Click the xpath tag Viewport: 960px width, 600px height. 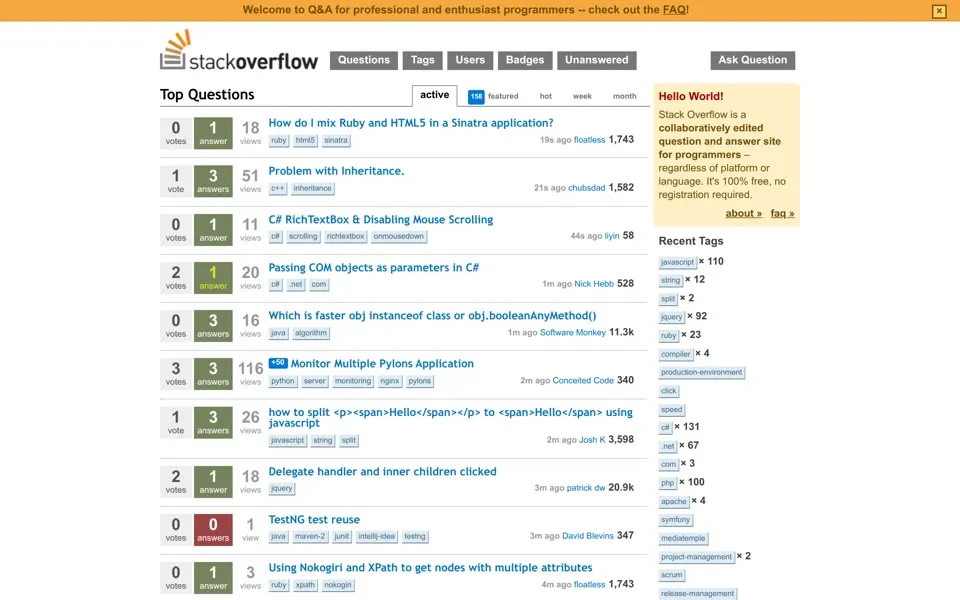[305, 585]
